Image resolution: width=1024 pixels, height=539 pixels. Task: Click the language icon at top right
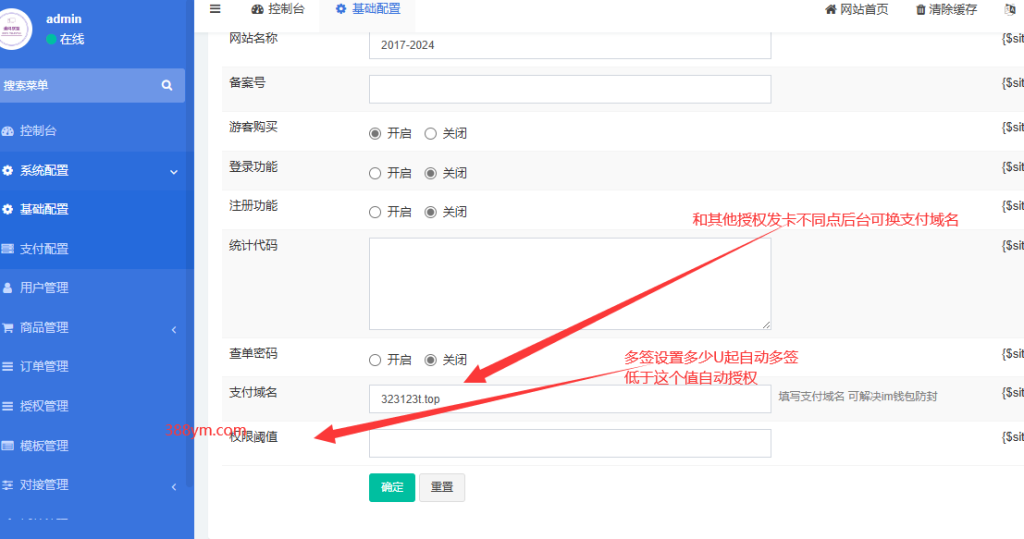1010,9
